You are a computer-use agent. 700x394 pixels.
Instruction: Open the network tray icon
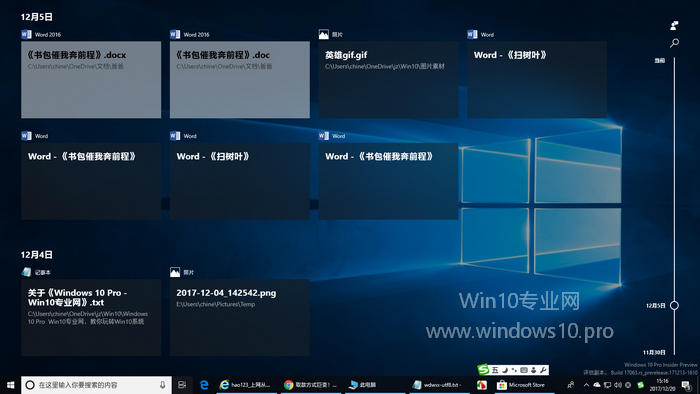point(608,385)
